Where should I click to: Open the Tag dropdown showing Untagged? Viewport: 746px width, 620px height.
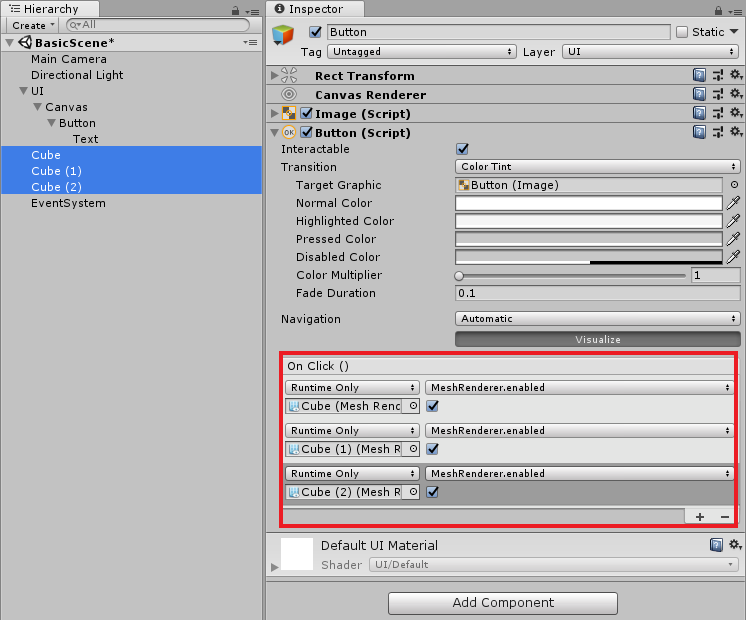pos(422,51)
